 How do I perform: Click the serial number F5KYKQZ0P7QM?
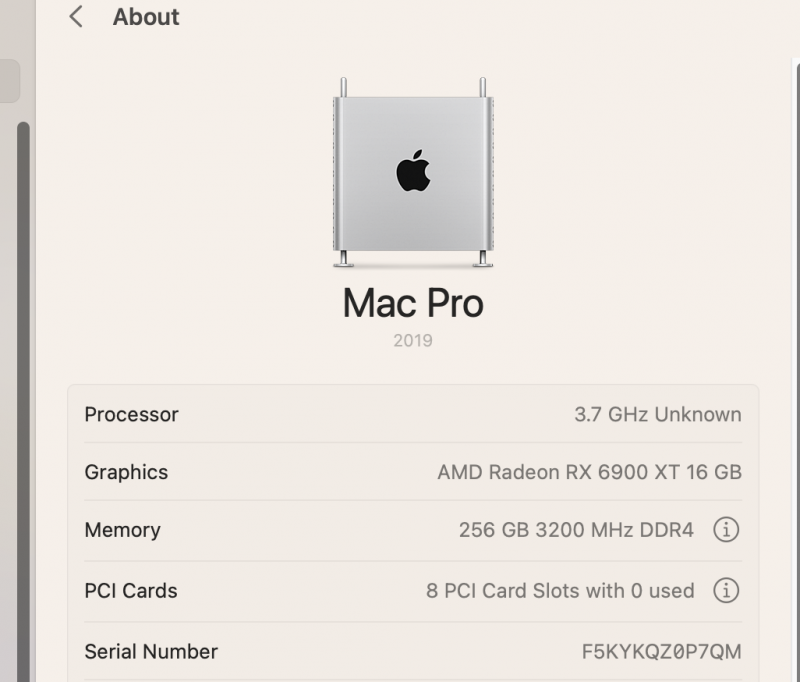coord(661,652)
